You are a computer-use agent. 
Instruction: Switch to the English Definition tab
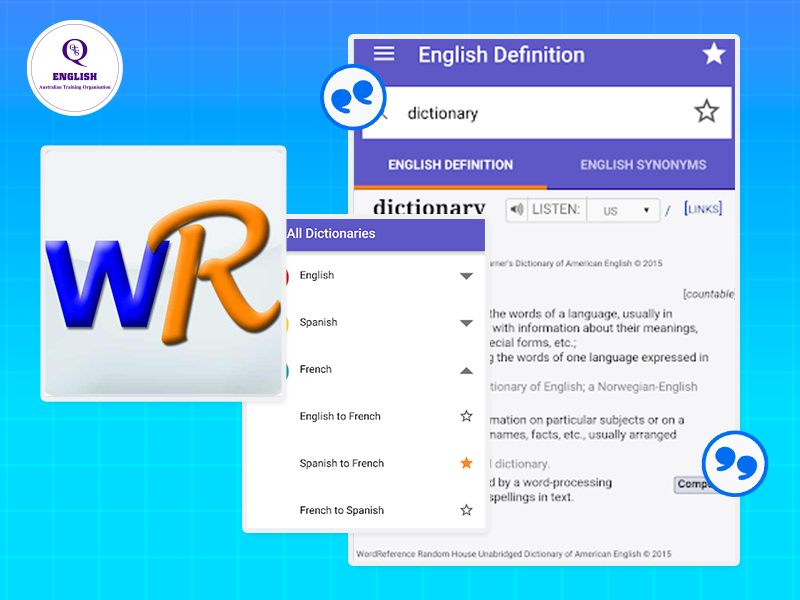450,165
